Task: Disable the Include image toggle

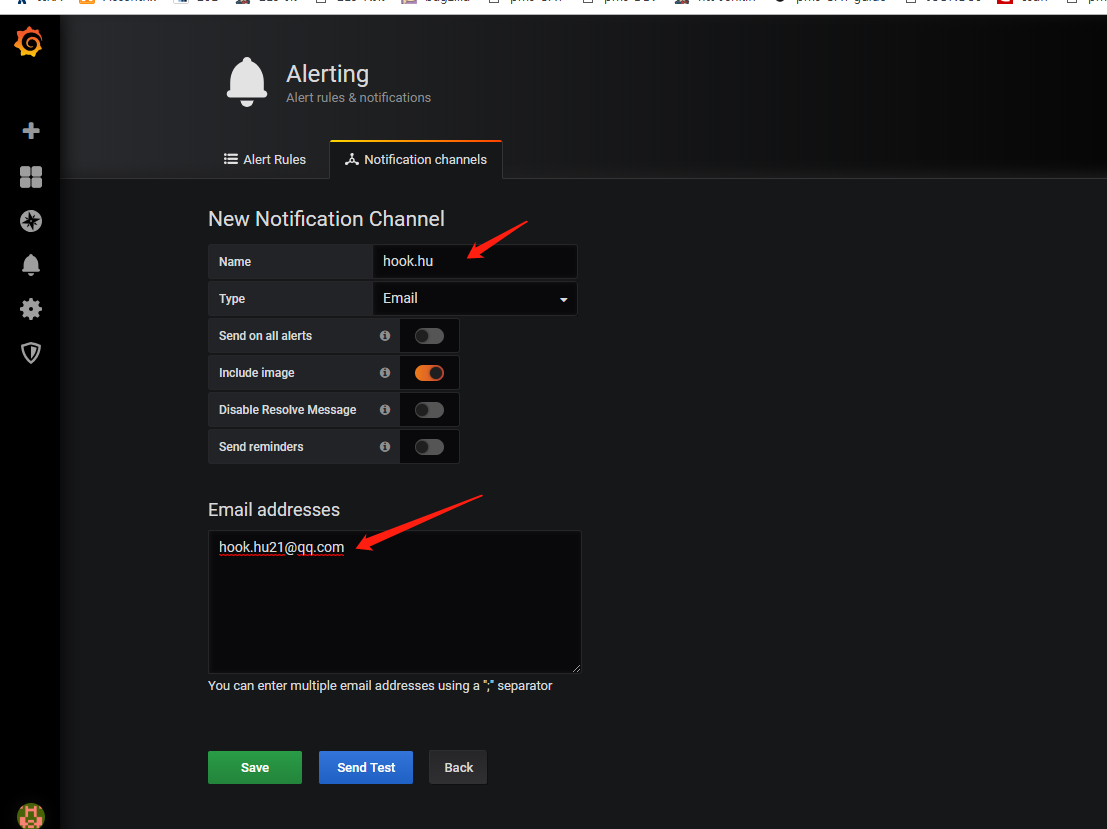Action: point(429,372)
